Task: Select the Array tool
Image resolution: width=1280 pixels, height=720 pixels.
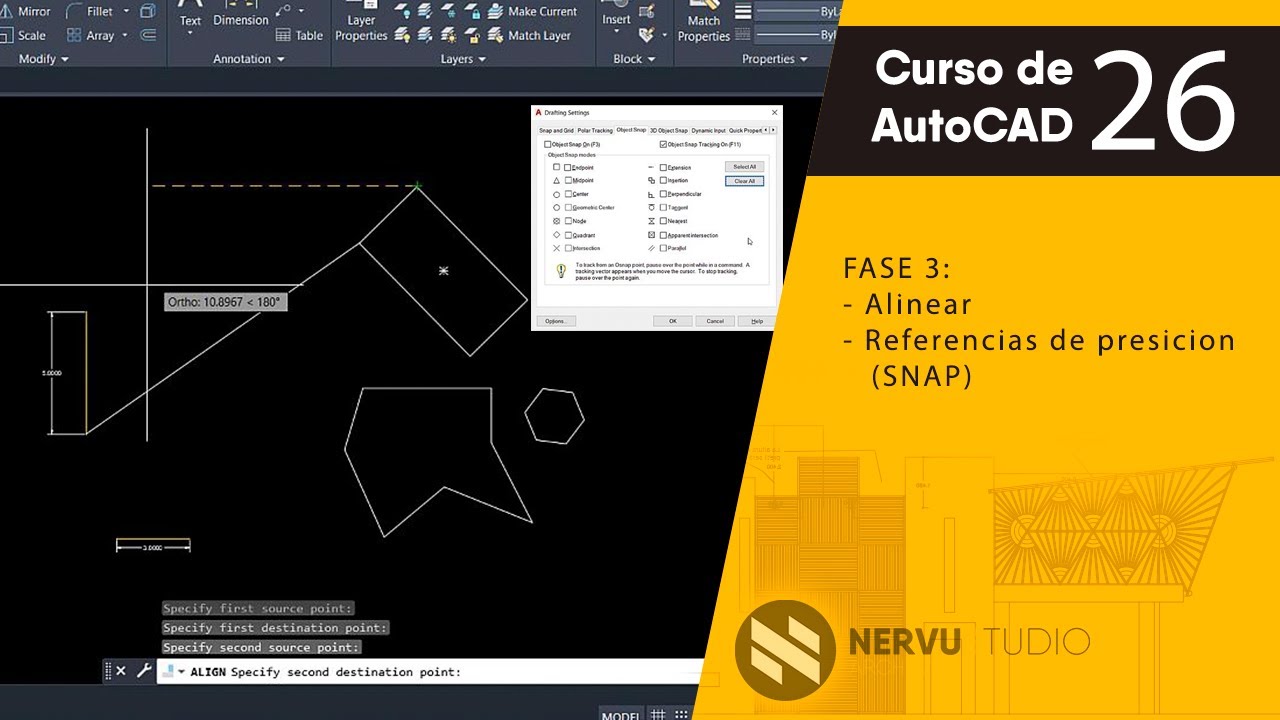Action: click(x=91, y=35)
